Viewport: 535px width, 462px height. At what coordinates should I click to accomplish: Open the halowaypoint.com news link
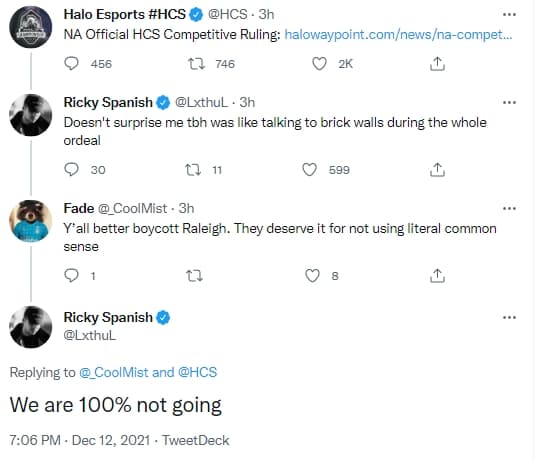tap(398, 34)
